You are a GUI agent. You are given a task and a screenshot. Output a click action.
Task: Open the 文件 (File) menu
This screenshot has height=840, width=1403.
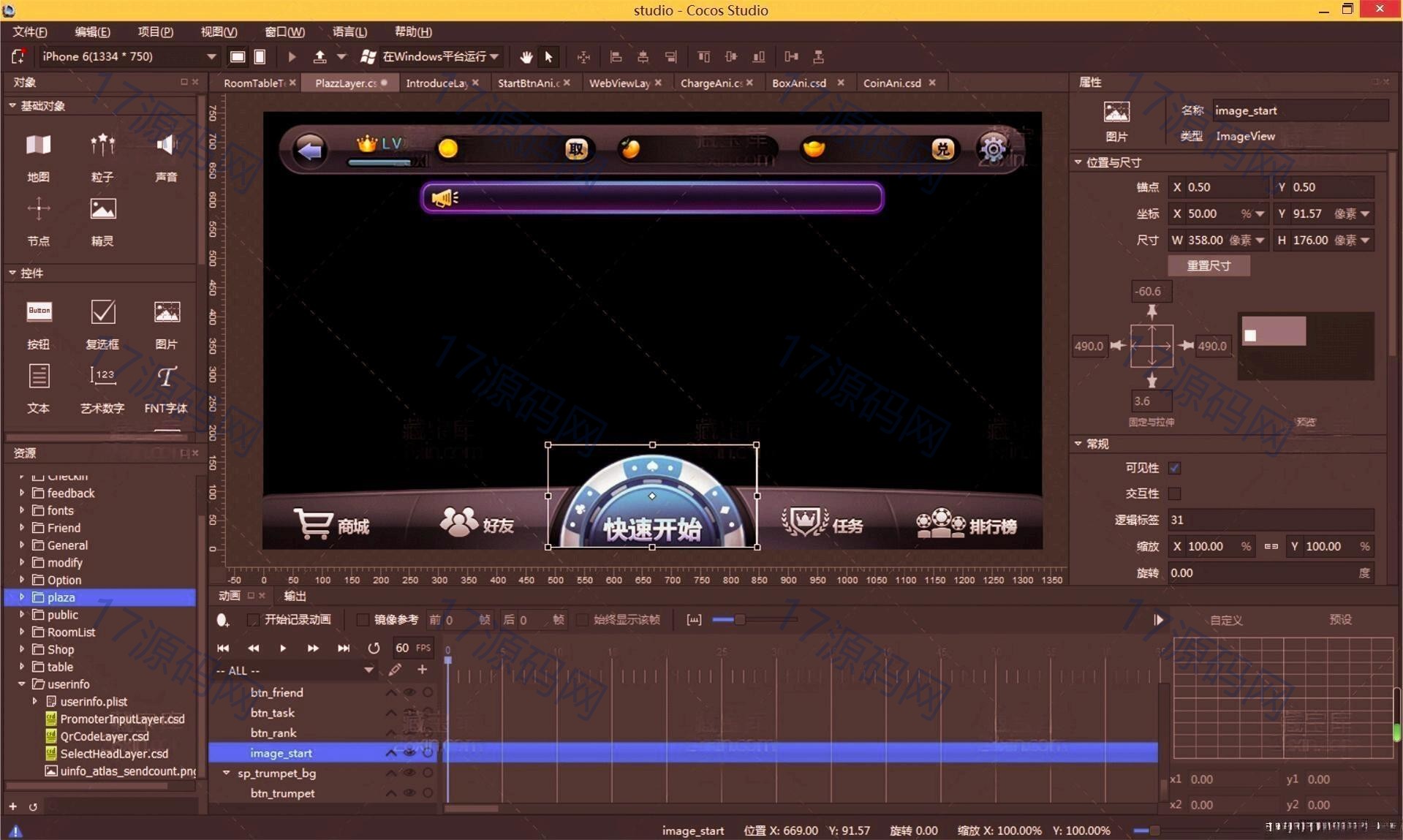(x=29, y=32)
